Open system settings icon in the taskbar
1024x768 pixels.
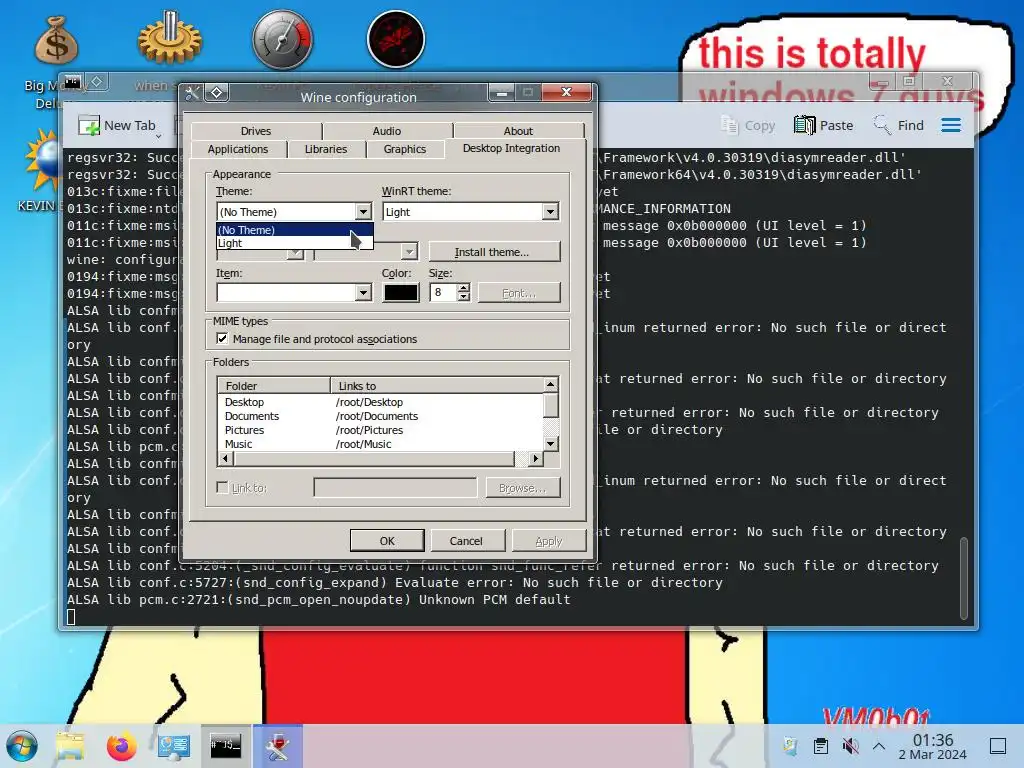(174, 746)
